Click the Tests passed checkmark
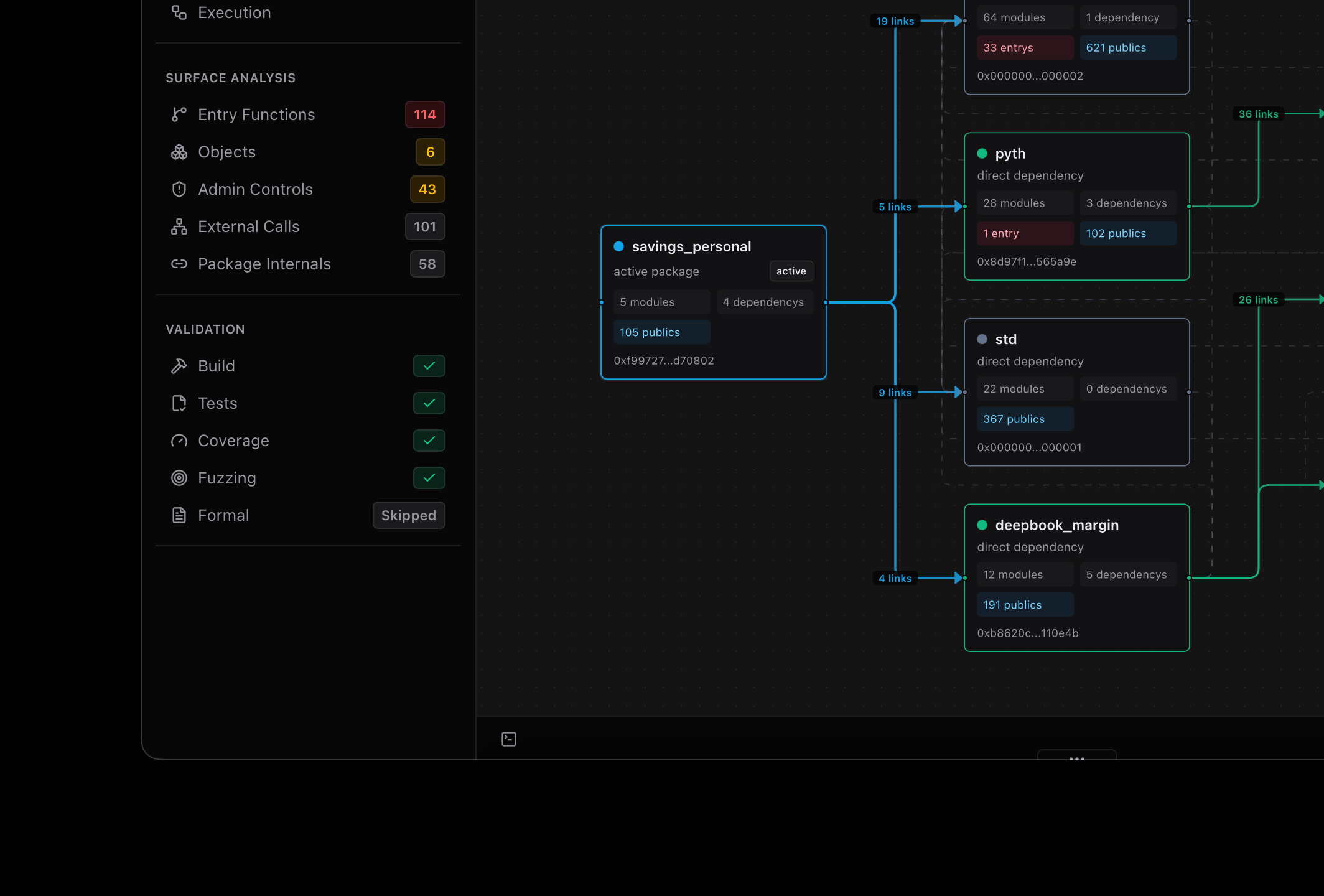The image size is (1324, 896). (x=429, y=403)
